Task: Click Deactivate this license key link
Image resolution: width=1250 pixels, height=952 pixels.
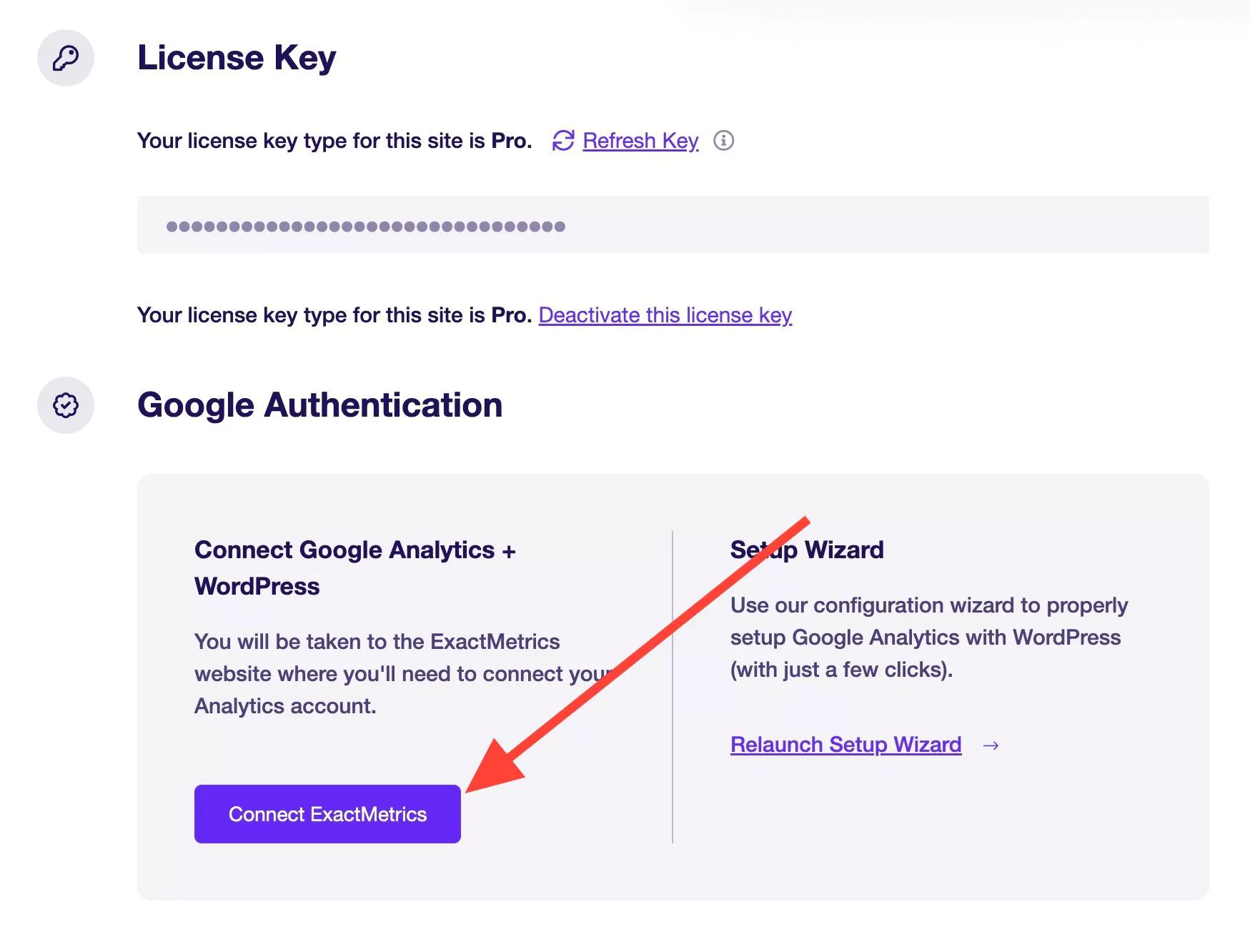Action: point(665,315)
